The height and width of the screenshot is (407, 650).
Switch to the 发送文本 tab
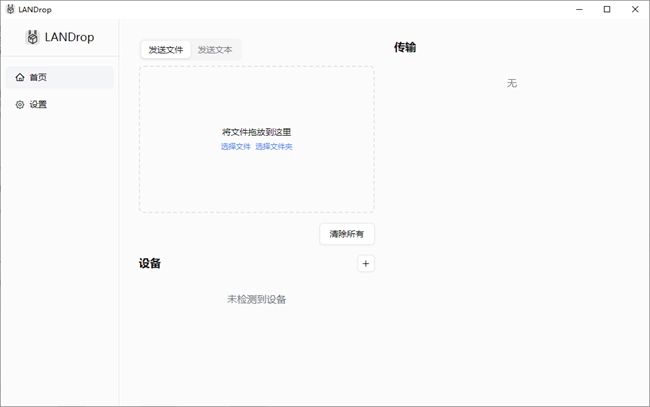click(x=215, y=49)
